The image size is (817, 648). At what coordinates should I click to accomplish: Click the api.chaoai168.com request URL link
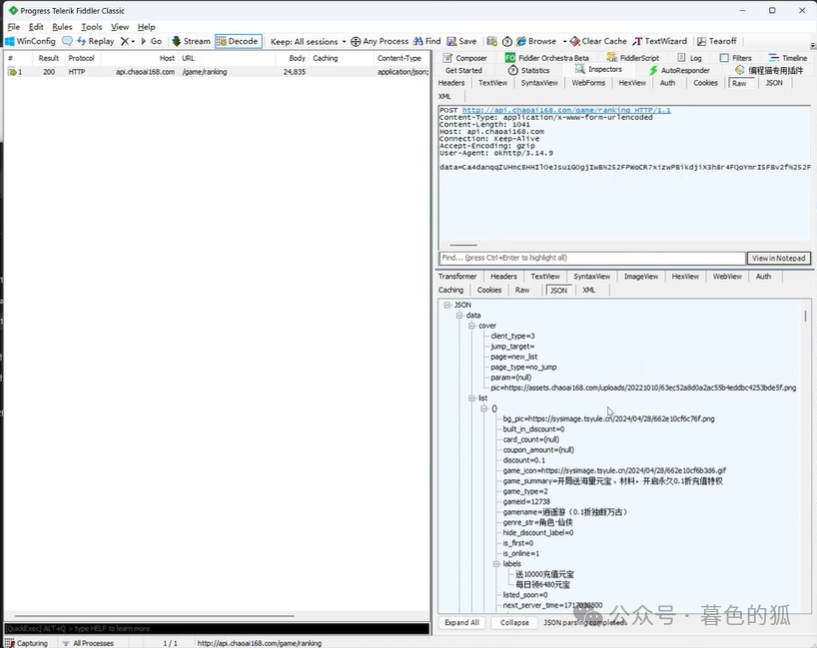(566, 110)
